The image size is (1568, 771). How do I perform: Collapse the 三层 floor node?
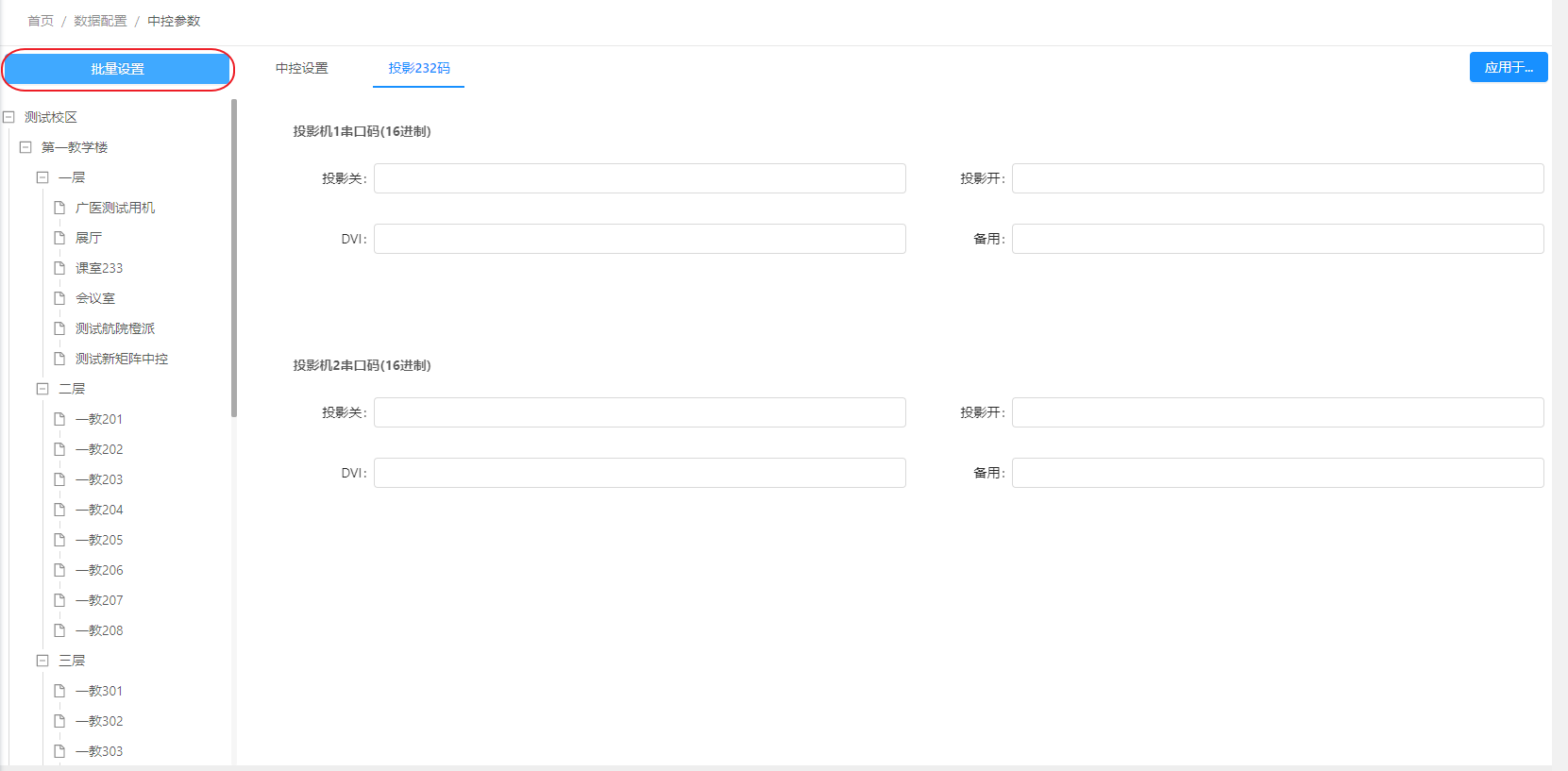[x=42, y=661]
